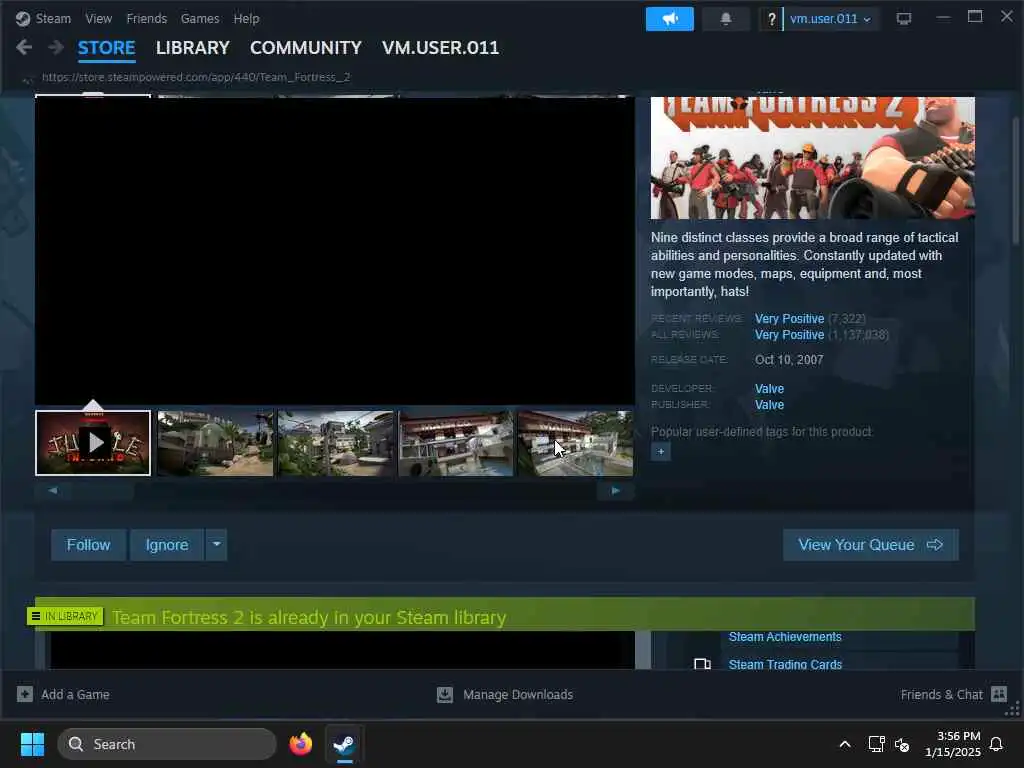Switch to the COMMUNITY tab

coord(306,48)
